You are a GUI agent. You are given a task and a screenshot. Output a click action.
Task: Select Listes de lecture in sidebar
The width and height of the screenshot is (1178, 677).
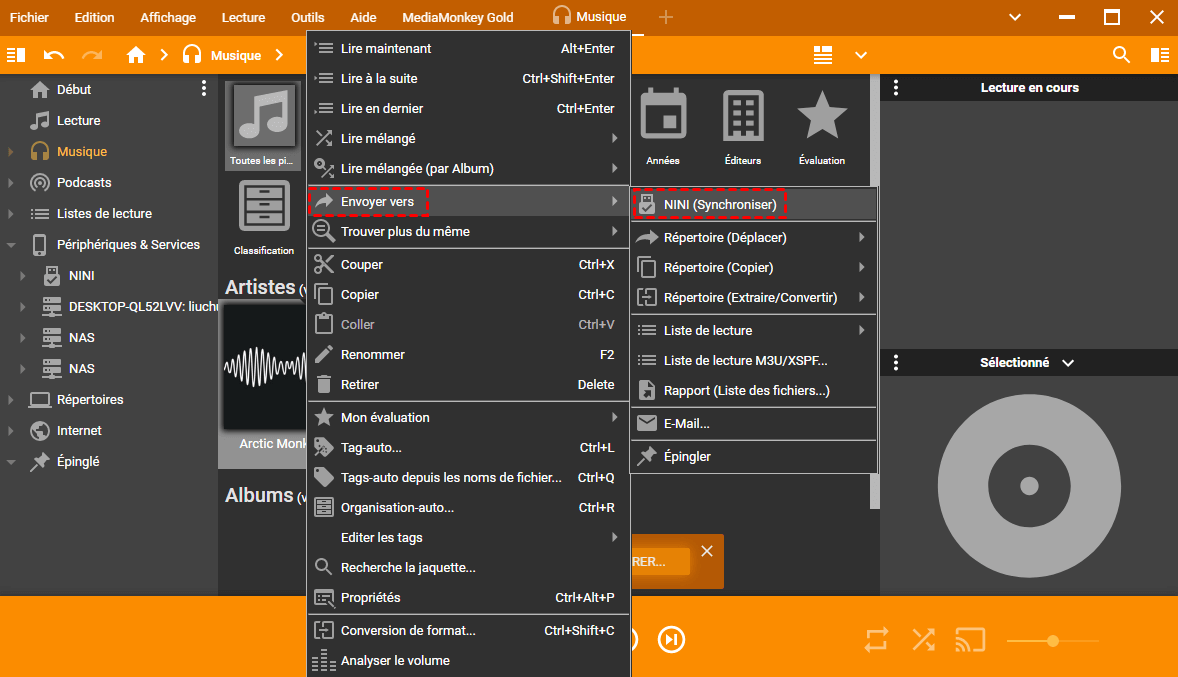(x=104, y=214)
